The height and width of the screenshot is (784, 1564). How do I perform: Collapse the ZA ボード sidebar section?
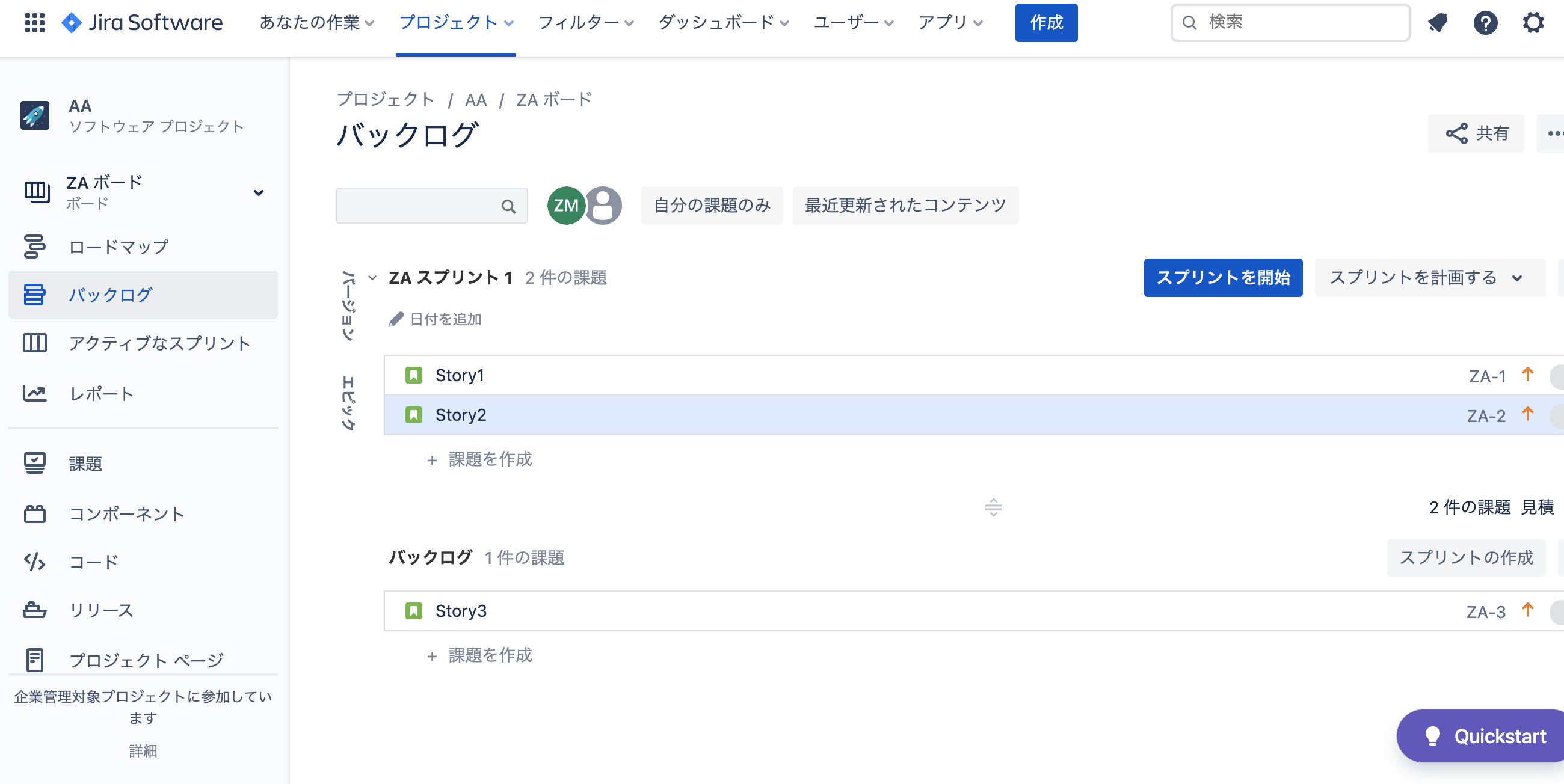[x=259, y=192]
